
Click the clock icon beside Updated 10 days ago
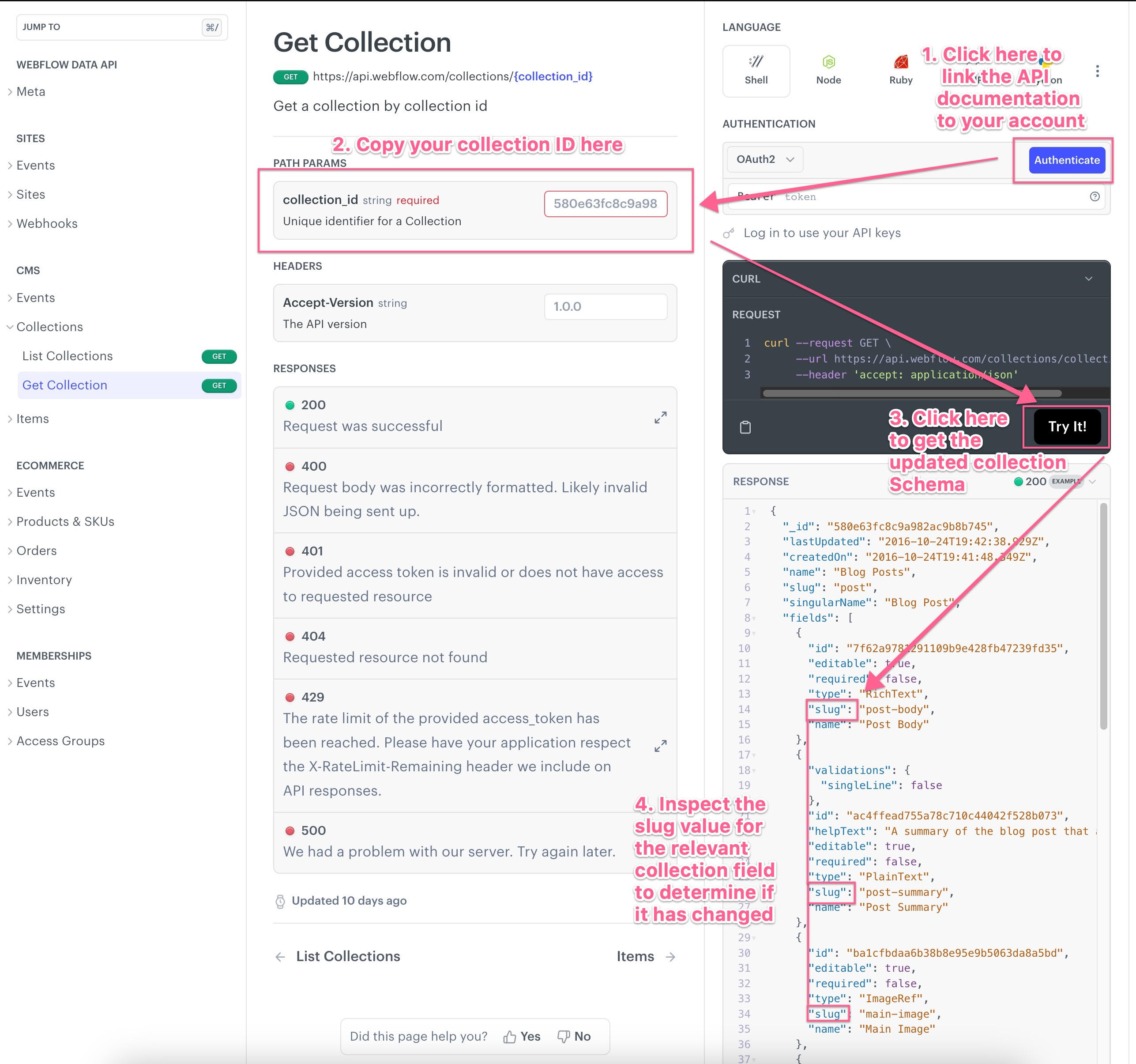(280, 901)
